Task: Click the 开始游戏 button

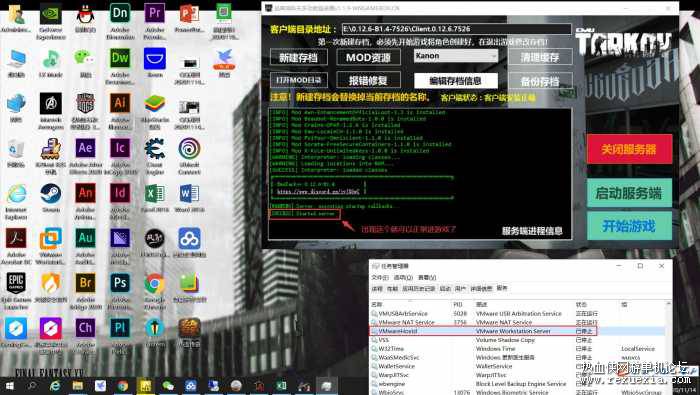Action: pos(629,226)
